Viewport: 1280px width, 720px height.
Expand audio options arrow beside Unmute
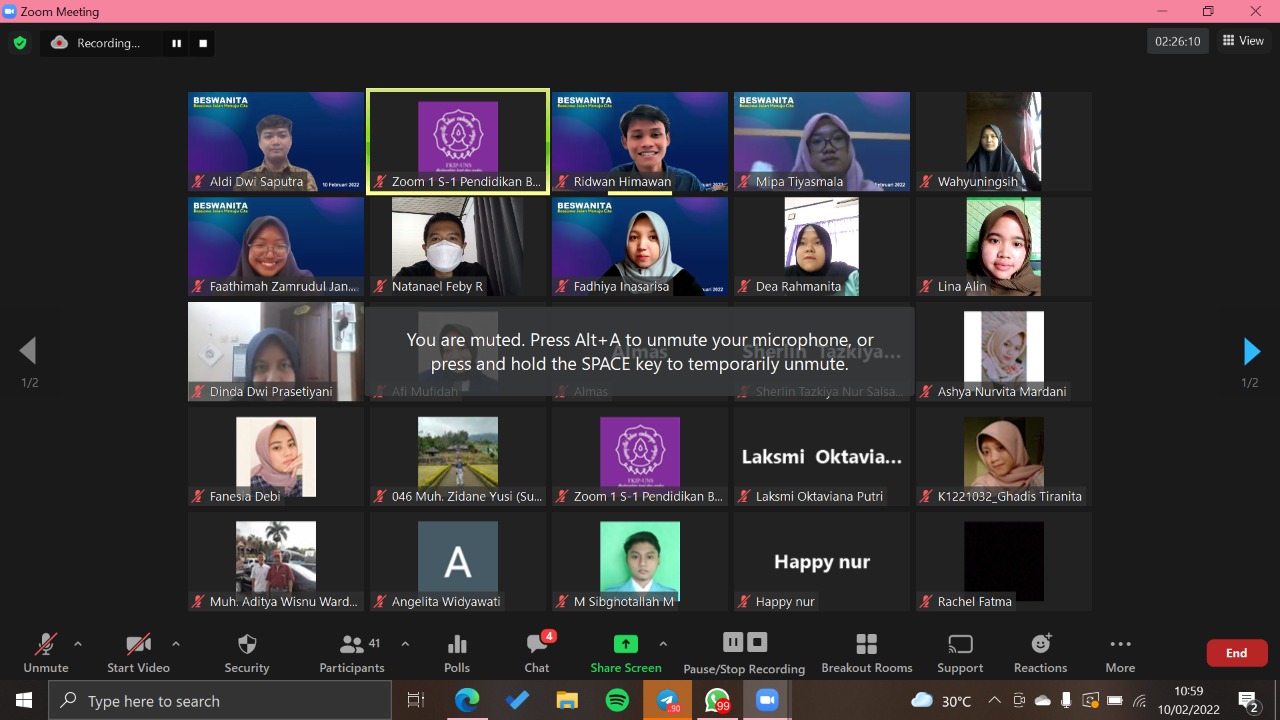[78, 644]
